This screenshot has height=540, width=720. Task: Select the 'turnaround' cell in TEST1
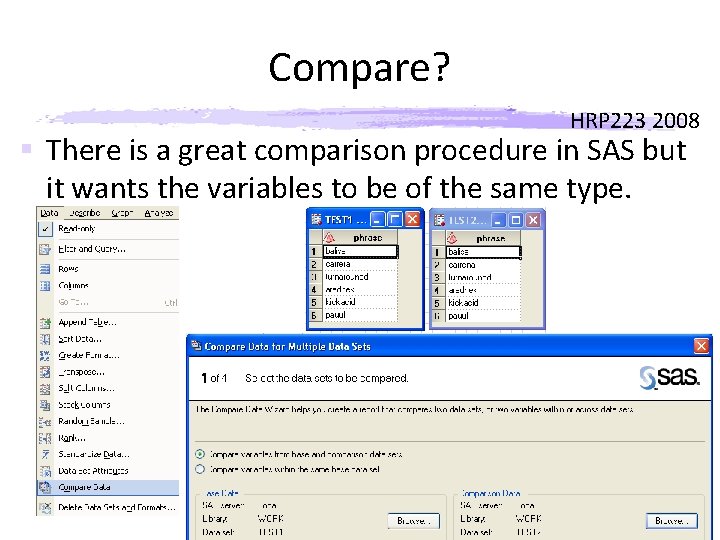click(x=360, y=277)
